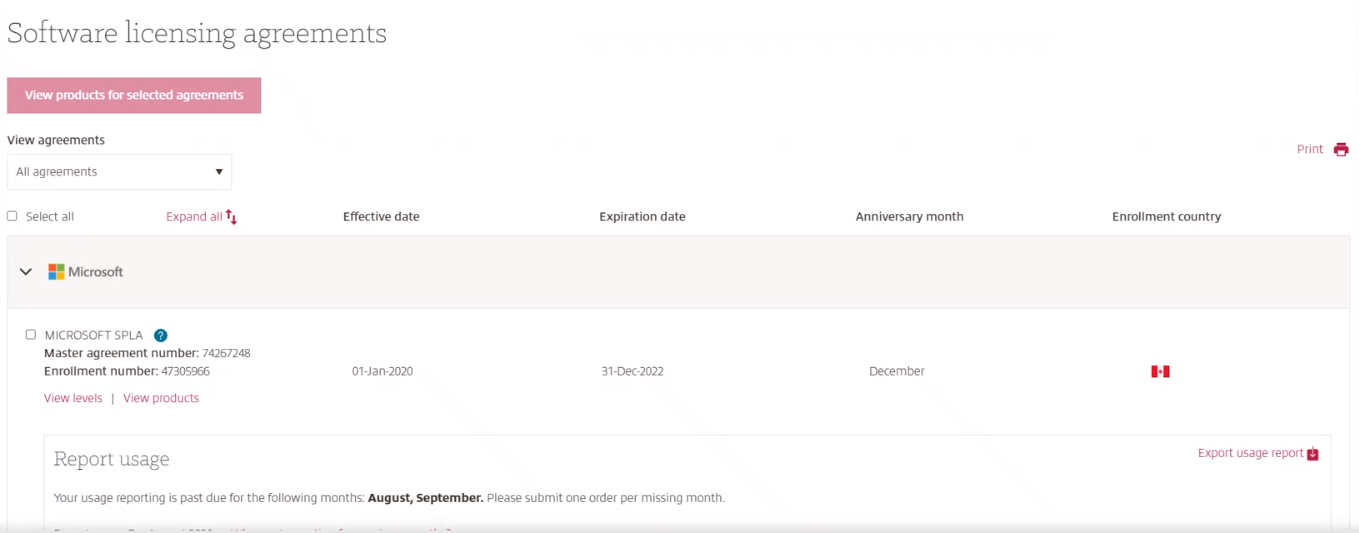Click the Expiration date column header

pos(642,217)
